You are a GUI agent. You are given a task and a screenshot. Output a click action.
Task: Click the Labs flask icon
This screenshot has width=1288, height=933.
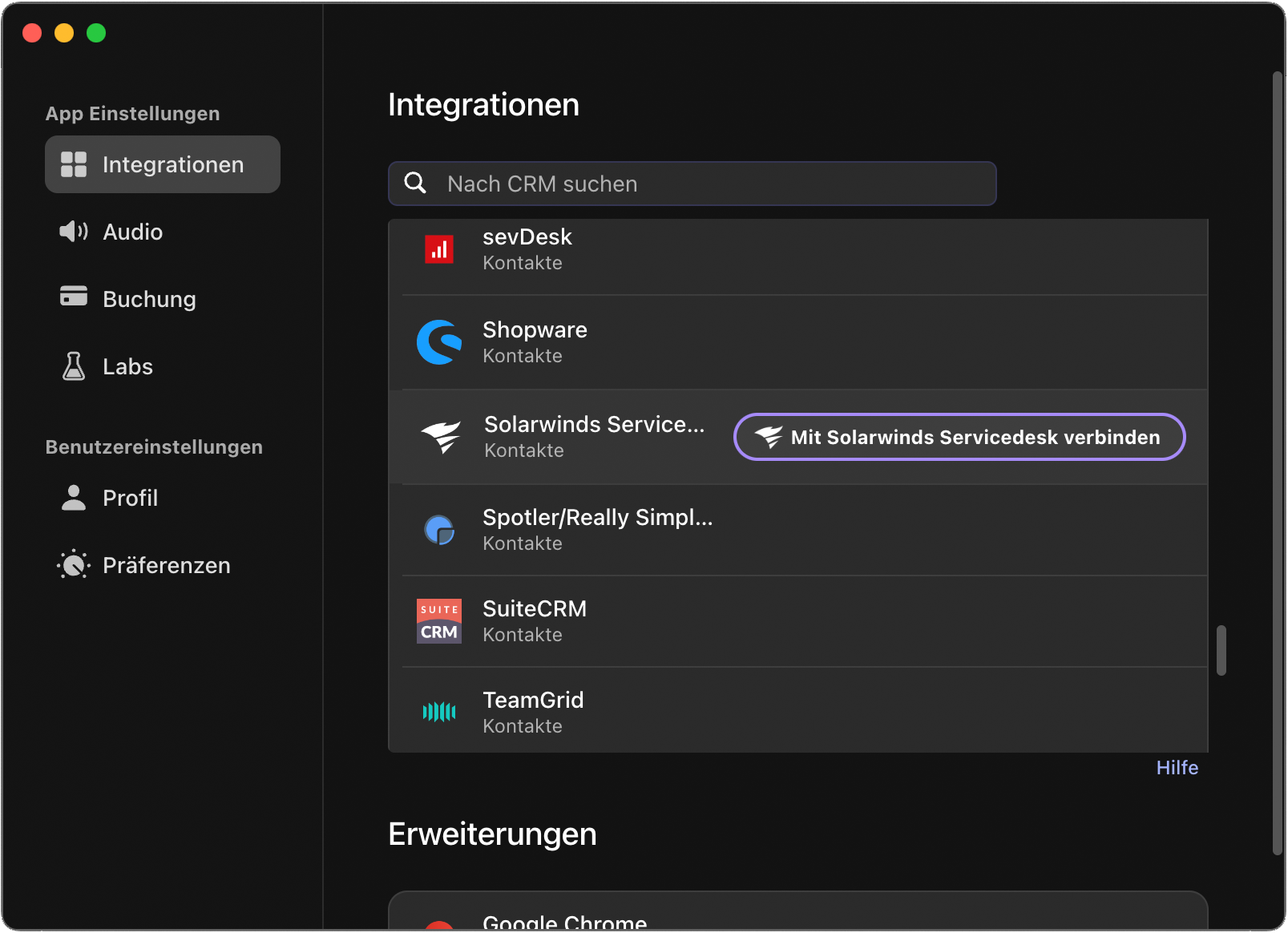point(74,366)
